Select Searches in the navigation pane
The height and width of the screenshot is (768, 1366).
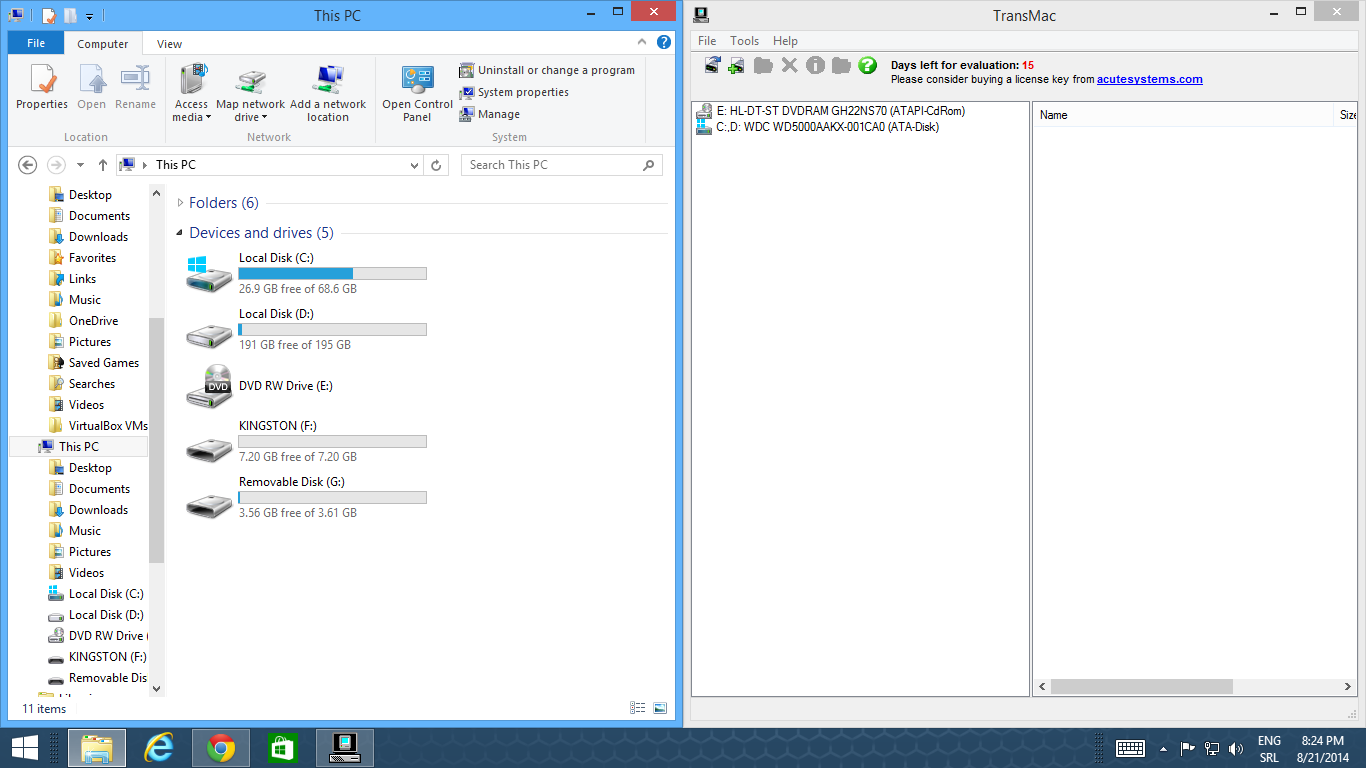coord(91,384)
